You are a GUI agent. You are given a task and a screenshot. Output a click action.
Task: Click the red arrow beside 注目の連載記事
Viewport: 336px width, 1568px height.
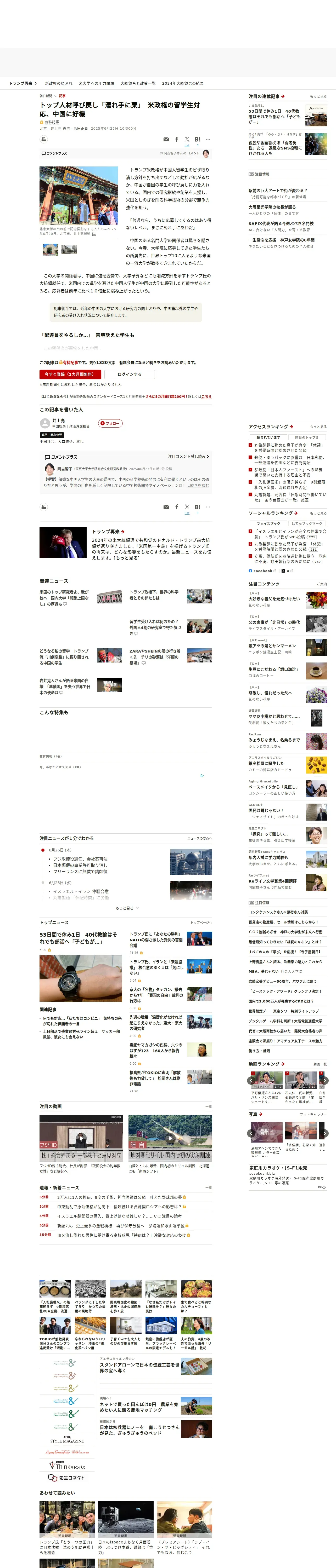click(283, 96)
